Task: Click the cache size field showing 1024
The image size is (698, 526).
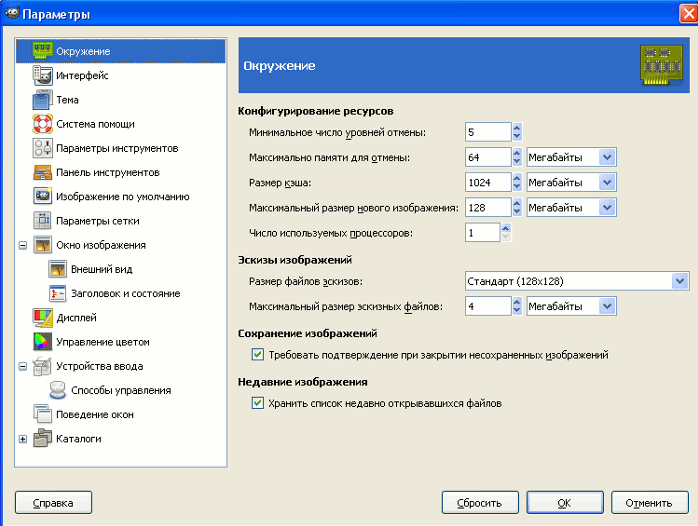Action: 488,182
